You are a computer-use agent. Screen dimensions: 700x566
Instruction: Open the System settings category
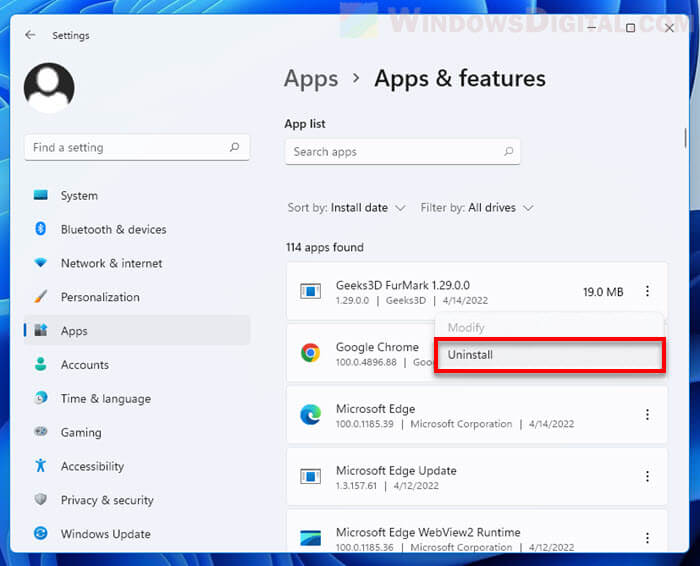(x=137, y=196)
